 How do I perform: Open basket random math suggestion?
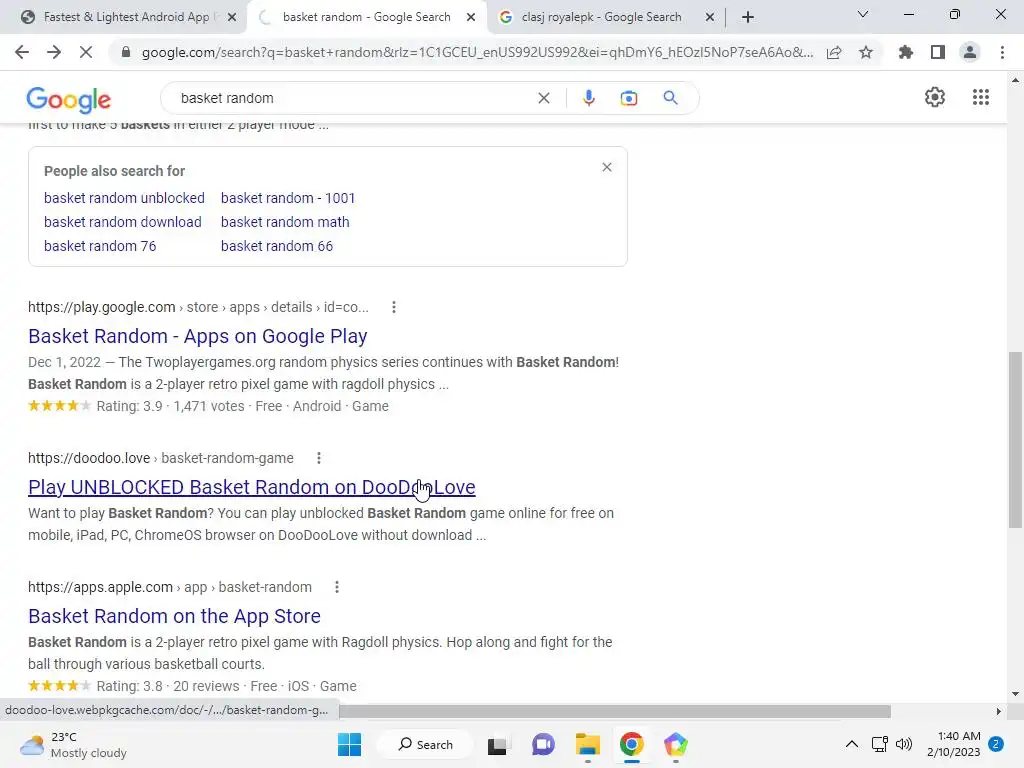[285, 222]
